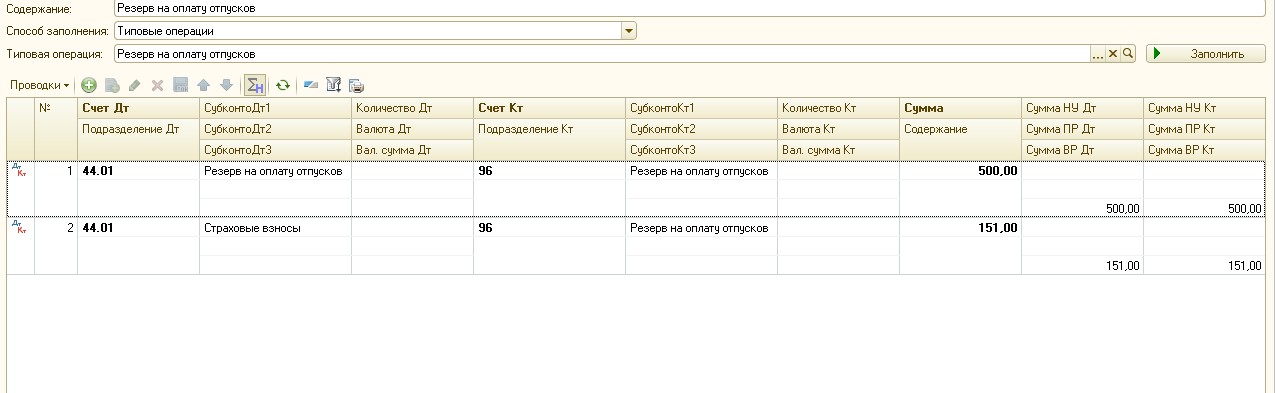Click the Сумма column header
1275x393 pixels.
pos(960,107)
